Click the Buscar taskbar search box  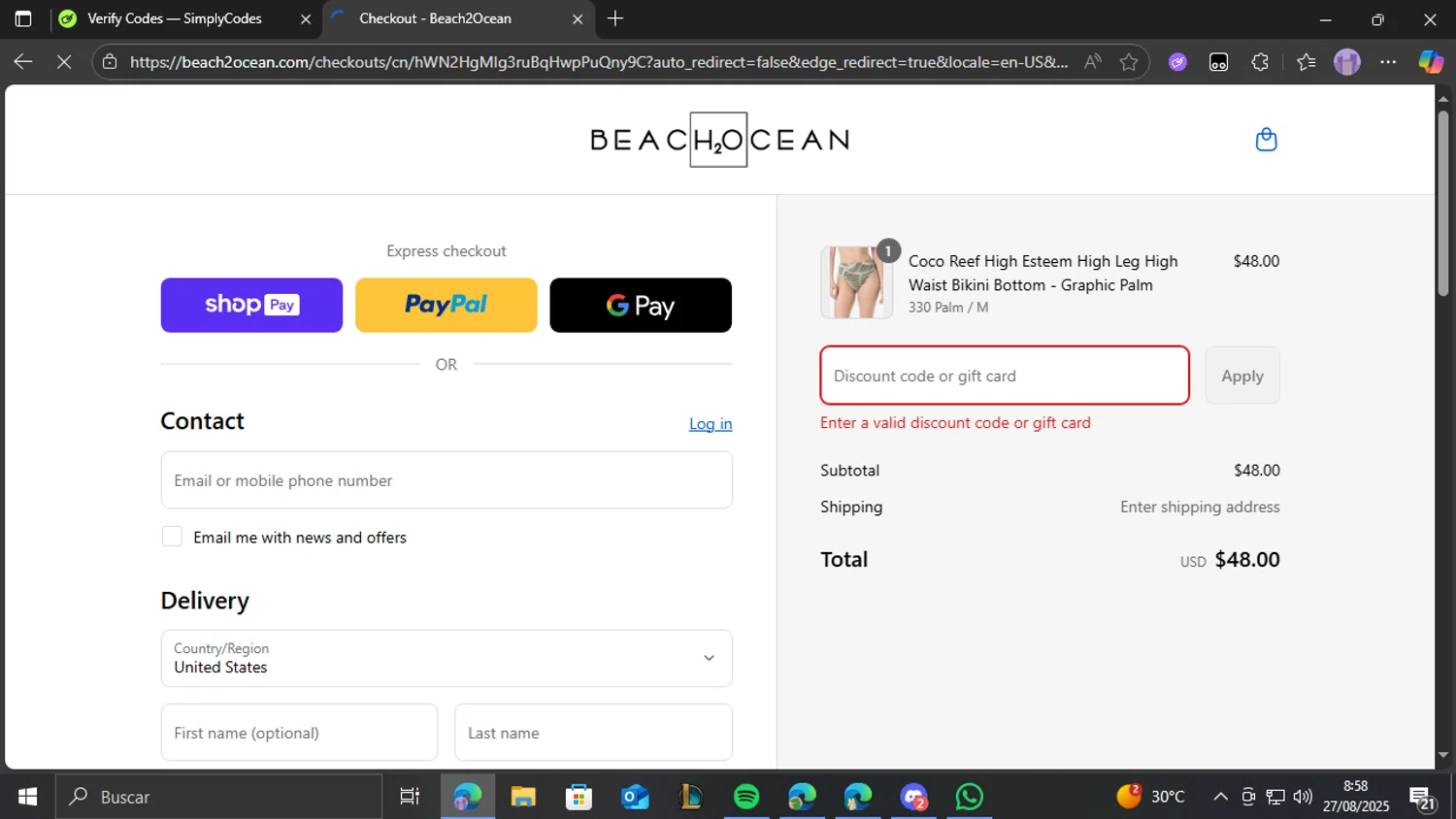point(218,797)
